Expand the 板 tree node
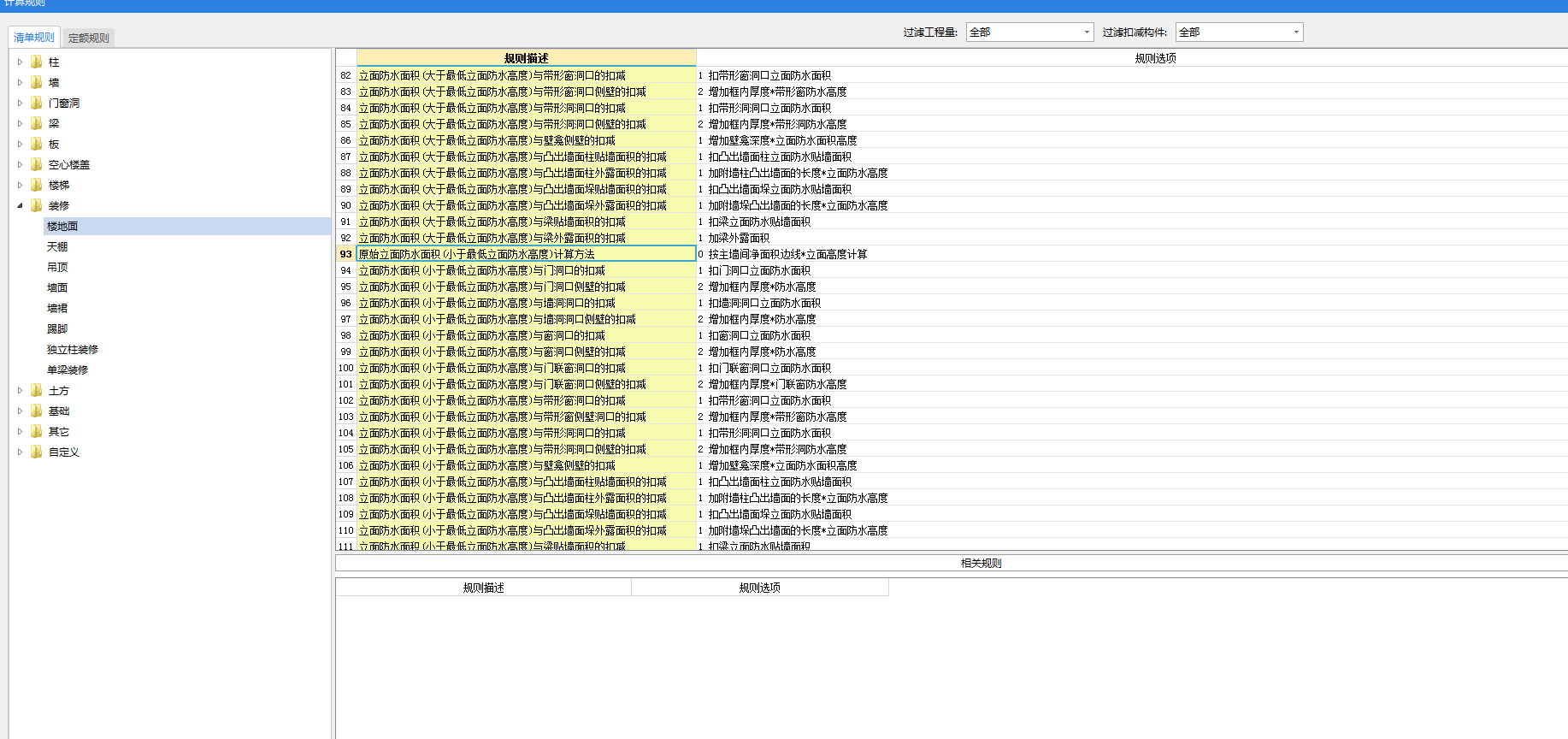 [20, 144]
